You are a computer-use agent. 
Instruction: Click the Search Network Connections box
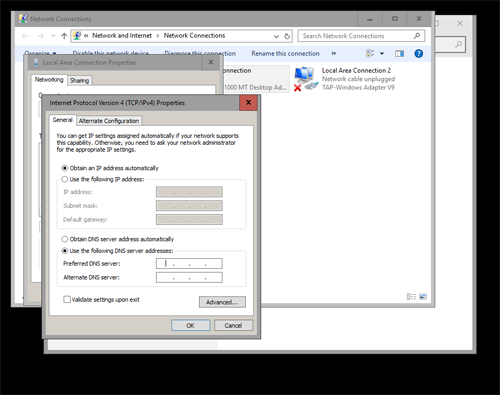(361, 36)
